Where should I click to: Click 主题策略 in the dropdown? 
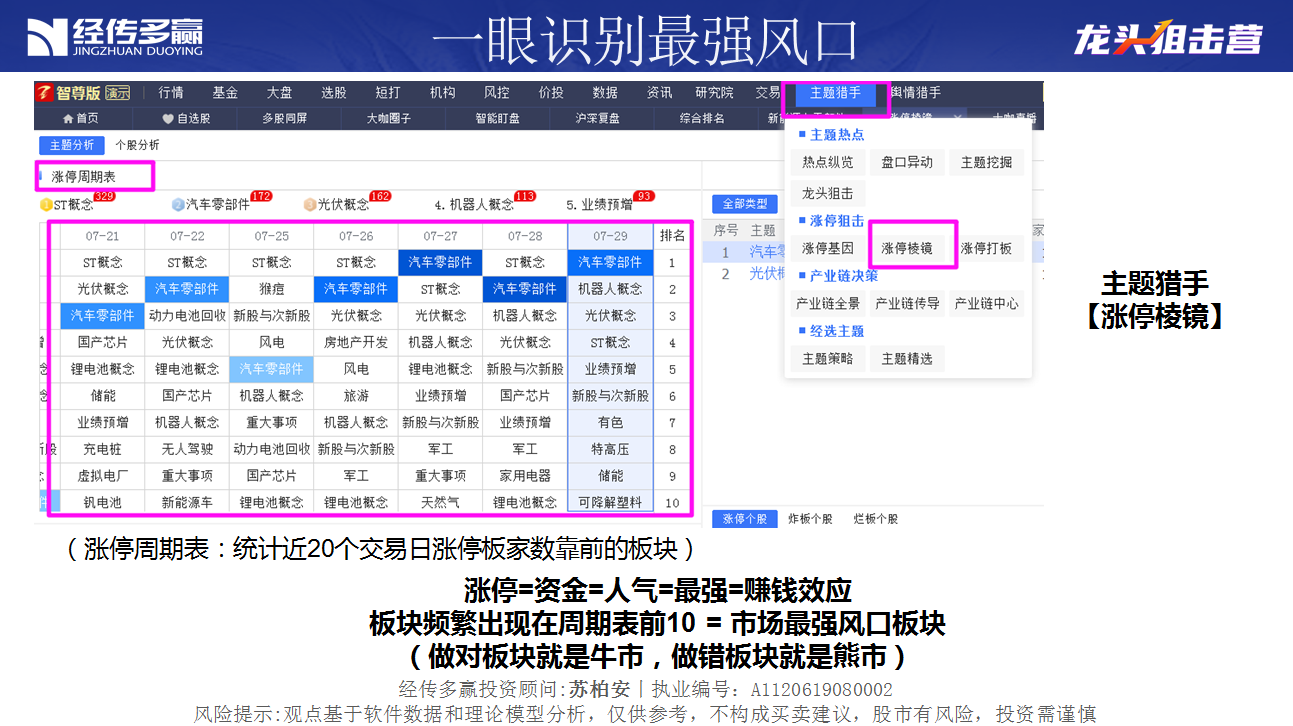point(828,358)
